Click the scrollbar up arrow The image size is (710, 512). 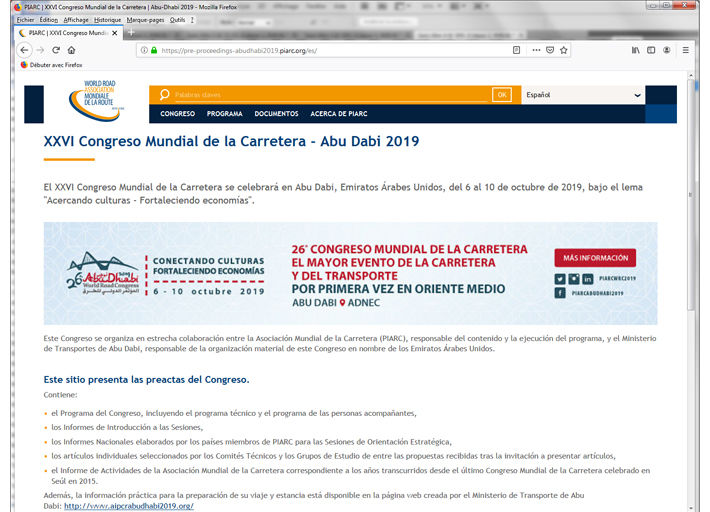click(691, 75)
